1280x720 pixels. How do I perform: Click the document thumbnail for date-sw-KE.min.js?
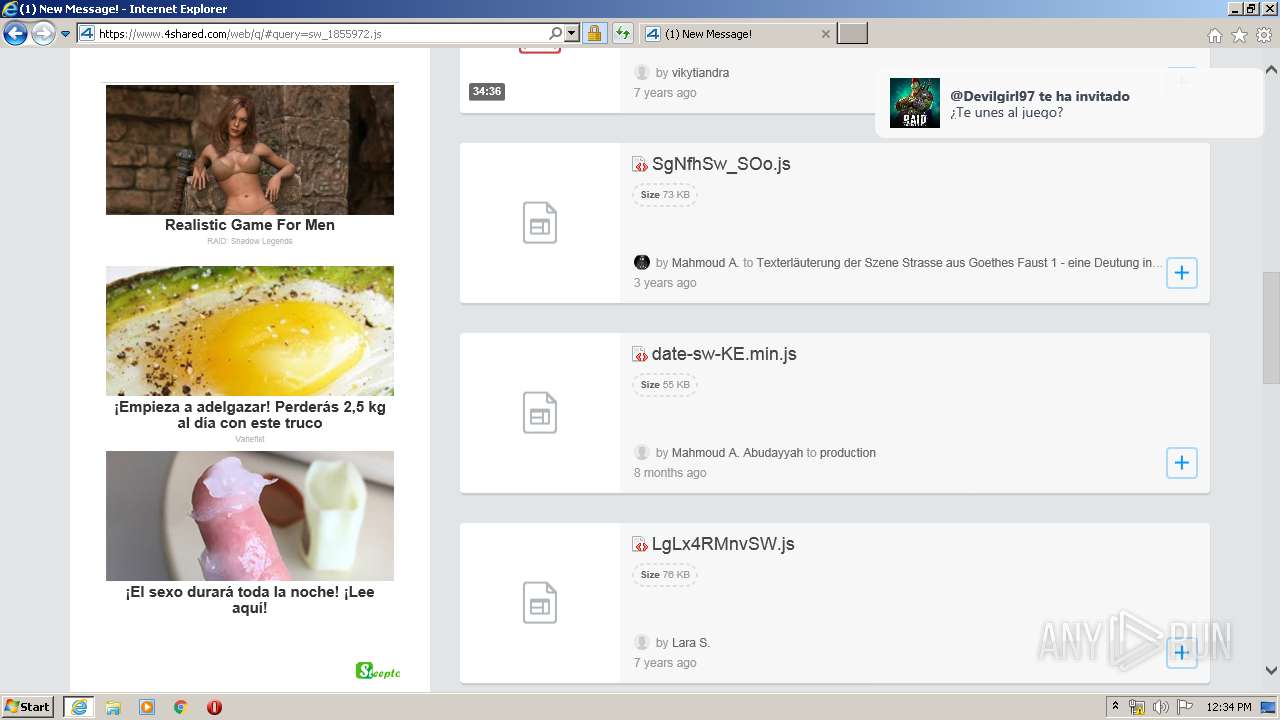[540, 413]
